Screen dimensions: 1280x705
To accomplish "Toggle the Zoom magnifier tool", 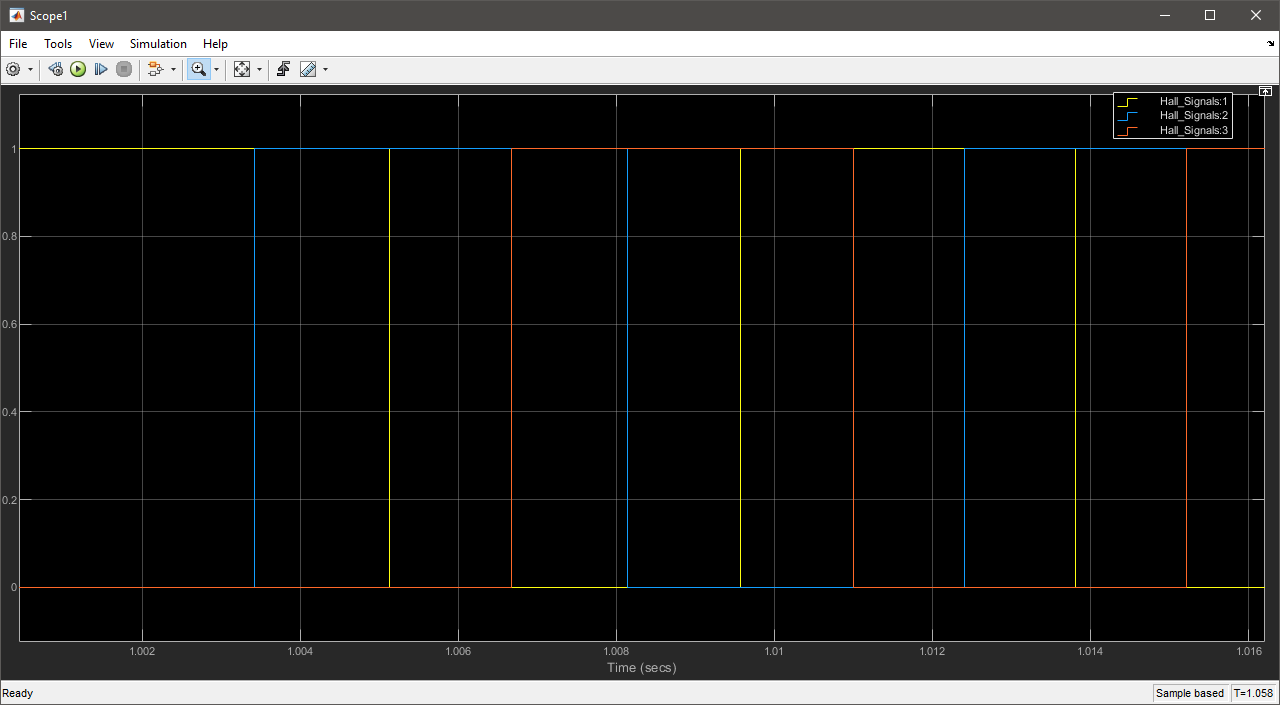I will click(x=198, y=69).
